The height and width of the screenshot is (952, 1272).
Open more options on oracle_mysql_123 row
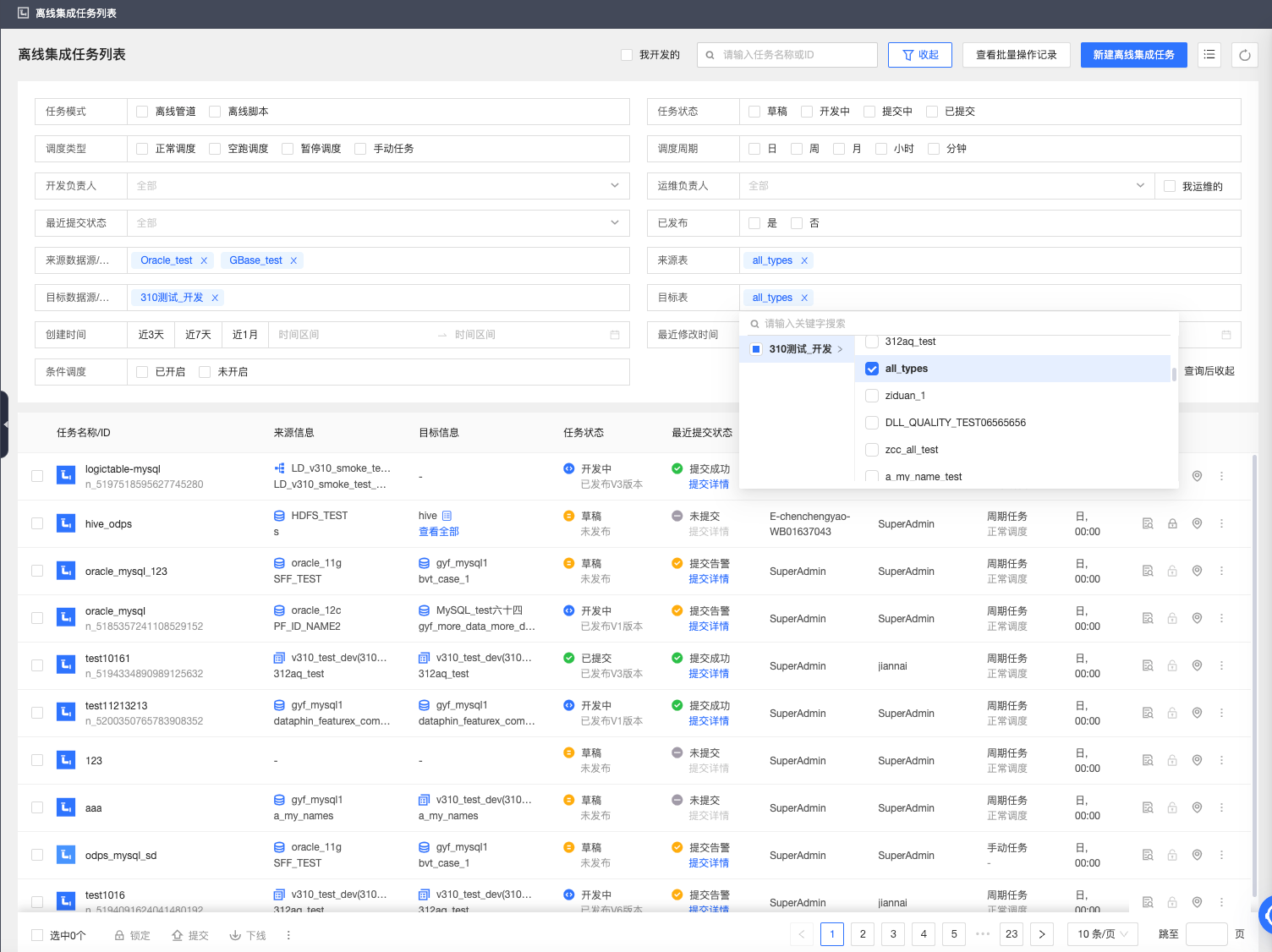pyautogui.click(x=1221, y=571)
